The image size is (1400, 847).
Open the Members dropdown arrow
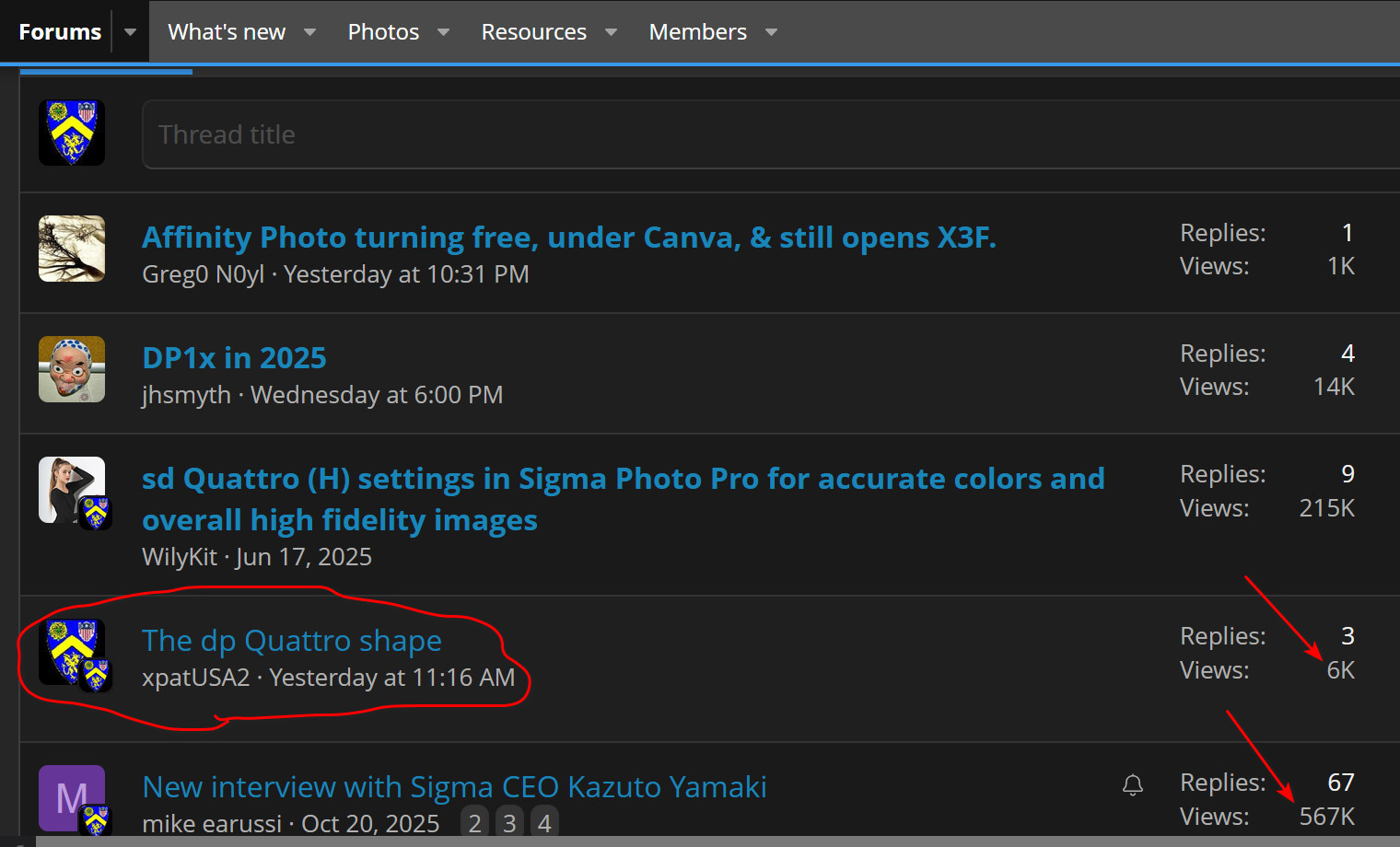(x=772, y=32)
